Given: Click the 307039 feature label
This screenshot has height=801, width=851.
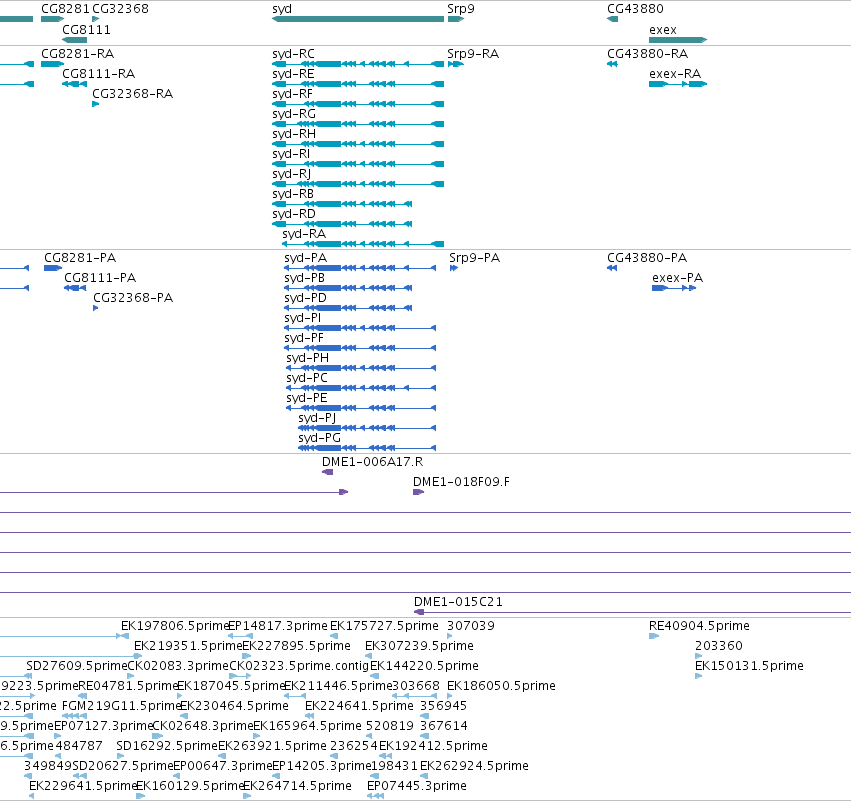Looking at the screenshot, I should tap(471, 626).
